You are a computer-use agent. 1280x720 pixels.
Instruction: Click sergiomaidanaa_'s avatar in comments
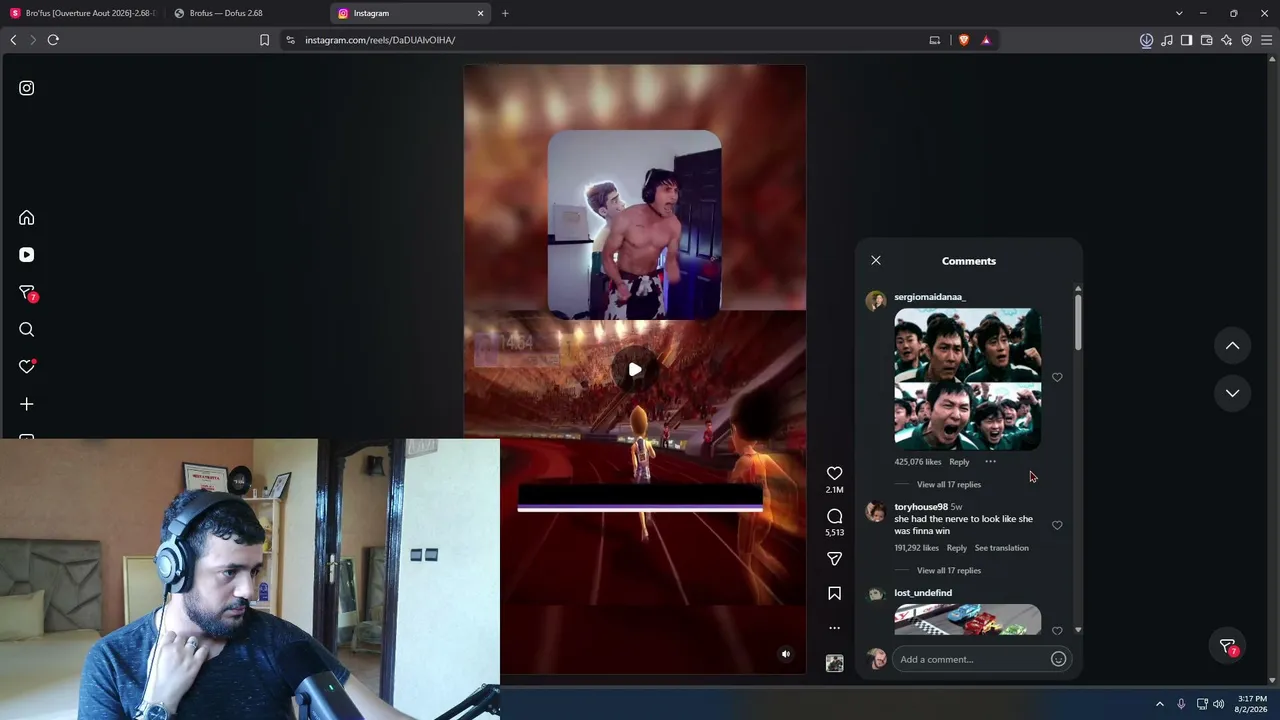pyautogui.click(x=876, y=300)
